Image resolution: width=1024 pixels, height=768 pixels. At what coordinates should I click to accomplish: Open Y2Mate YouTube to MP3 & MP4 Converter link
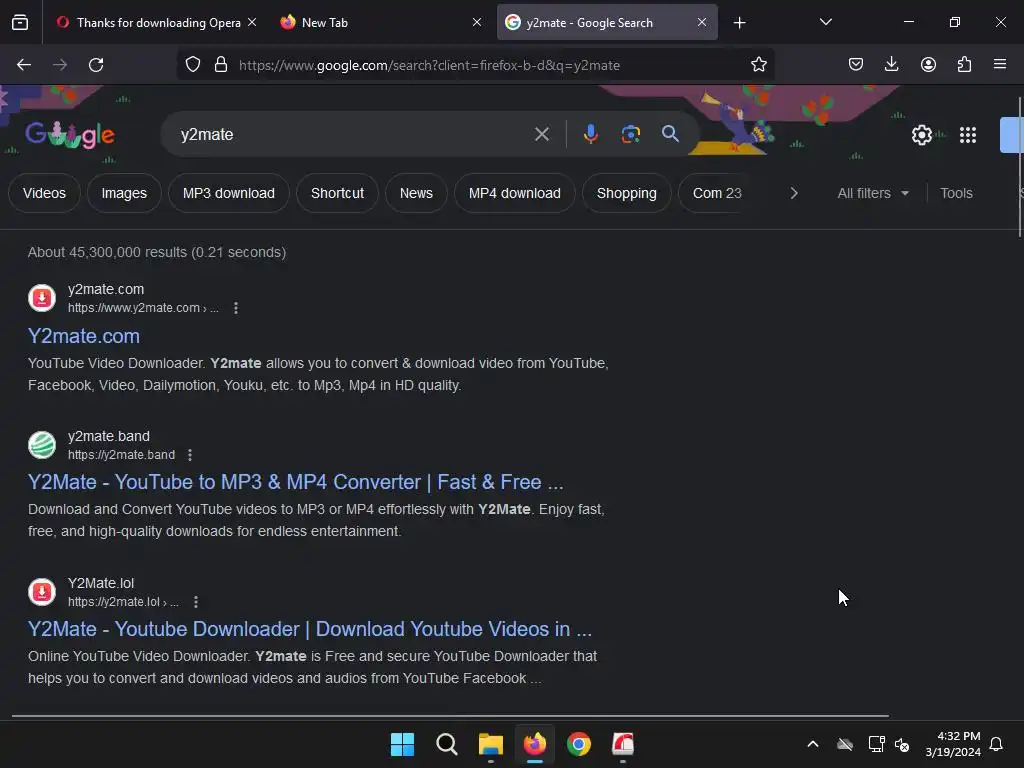coord(295,483)
